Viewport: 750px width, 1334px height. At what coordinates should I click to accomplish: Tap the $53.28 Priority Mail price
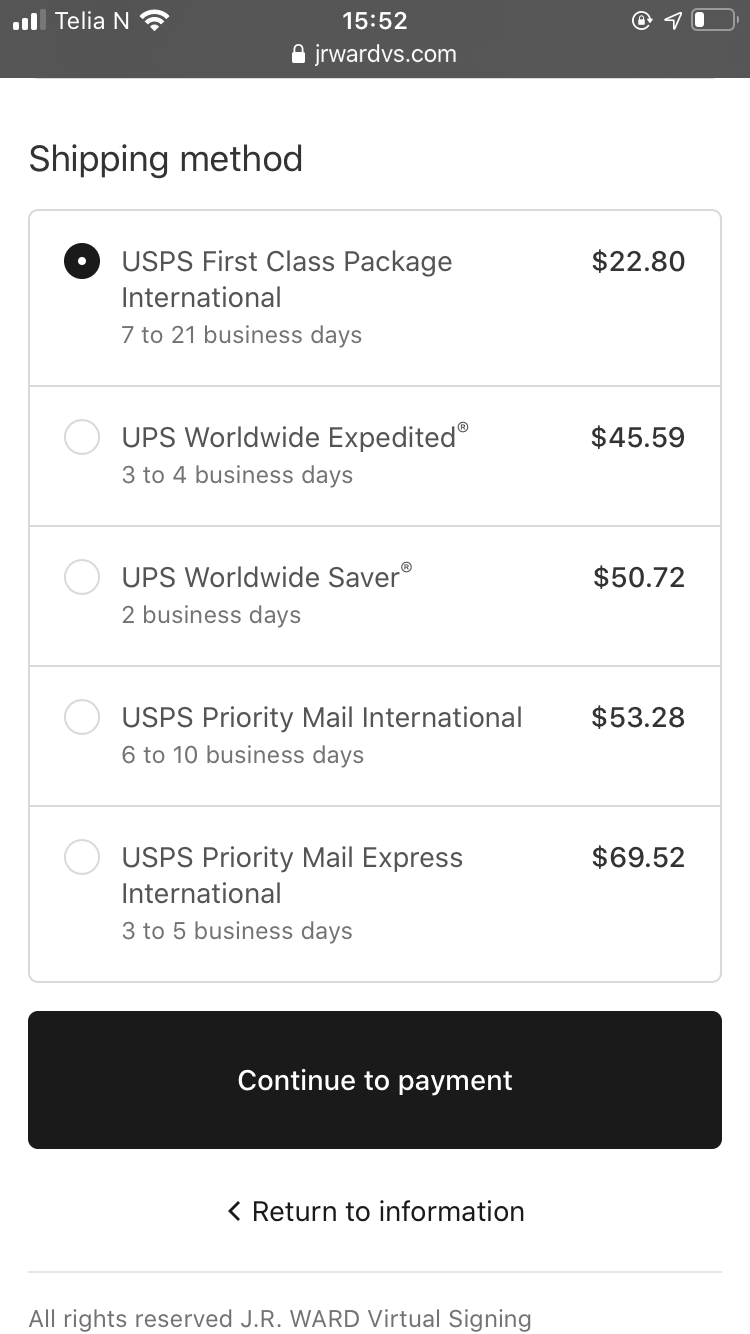click(638, 717)
